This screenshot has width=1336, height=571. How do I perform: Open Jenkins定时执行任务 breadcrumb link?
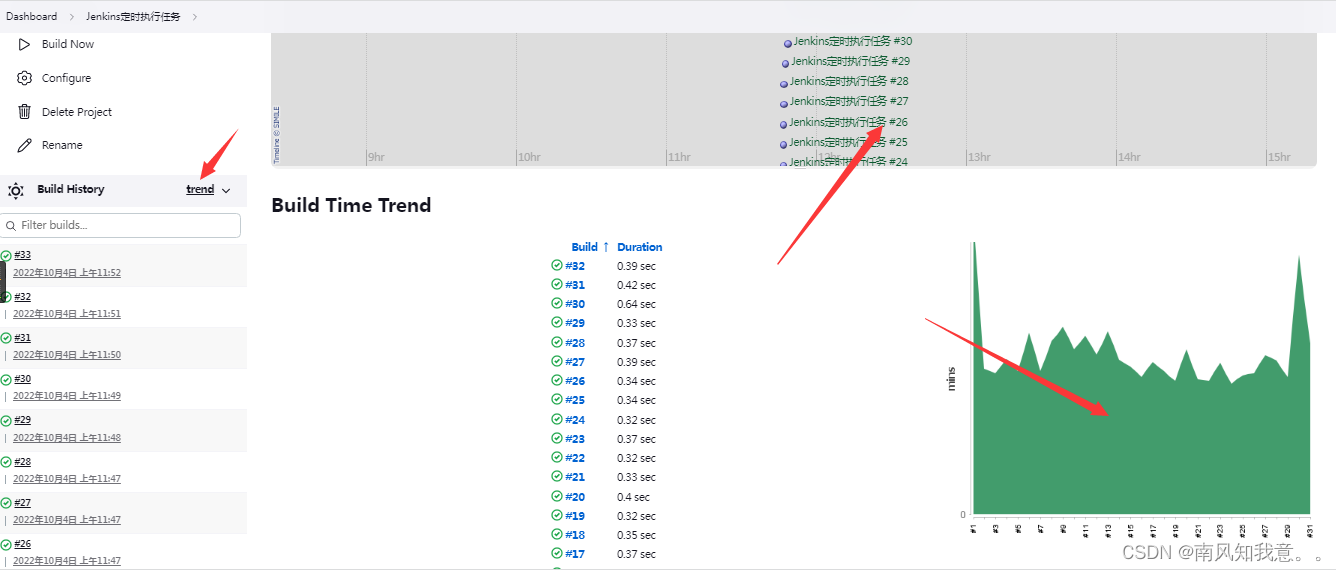133,17
